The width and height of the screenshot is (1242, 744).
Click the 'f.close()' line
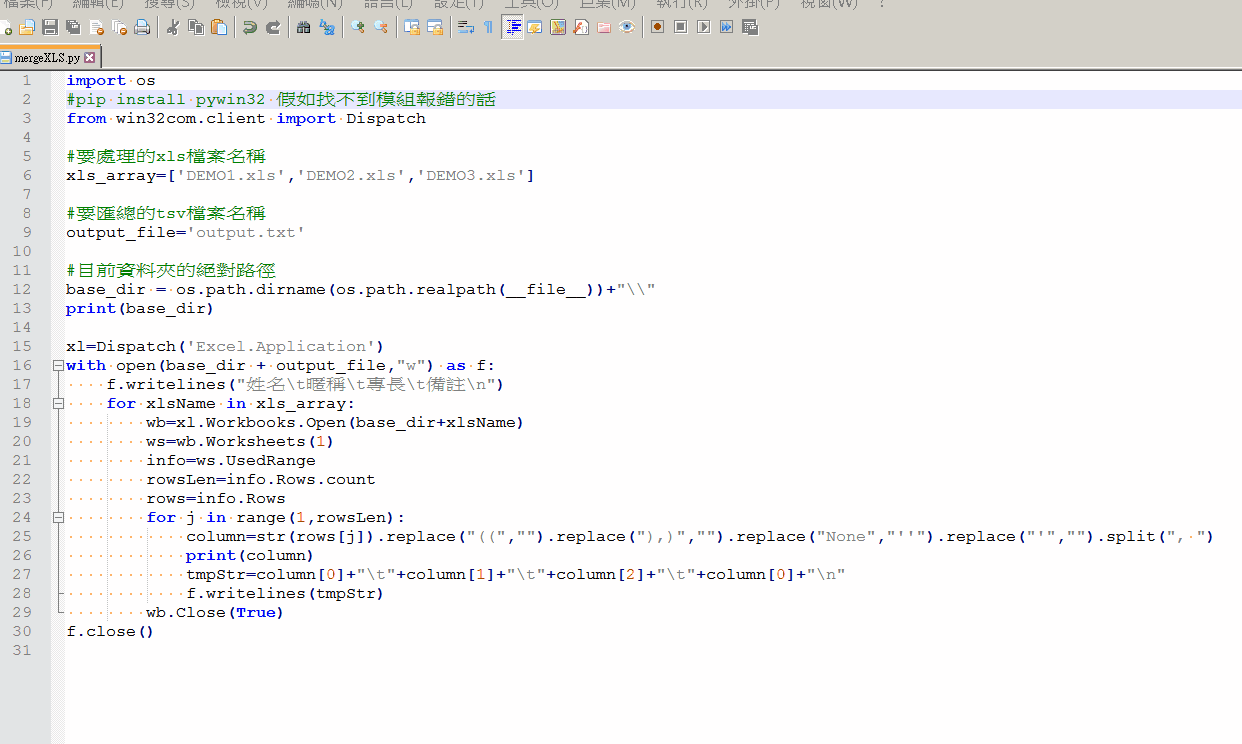coord(110,632)
